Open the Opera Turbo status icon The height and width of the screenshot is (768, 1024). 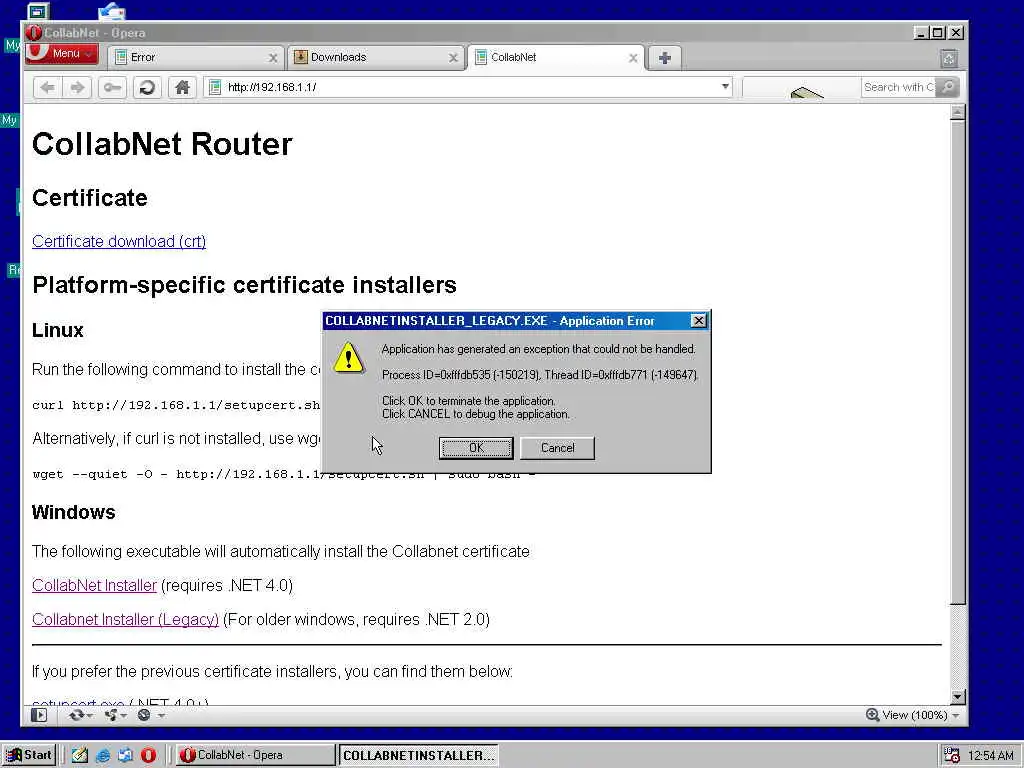[144, 715]
